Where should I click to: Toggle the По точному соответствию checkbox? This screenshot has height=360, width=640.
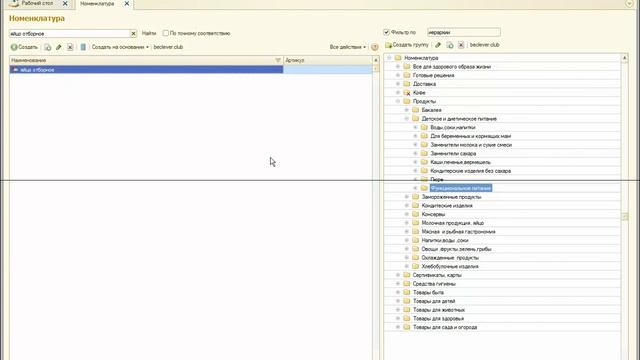click(165, 33)
